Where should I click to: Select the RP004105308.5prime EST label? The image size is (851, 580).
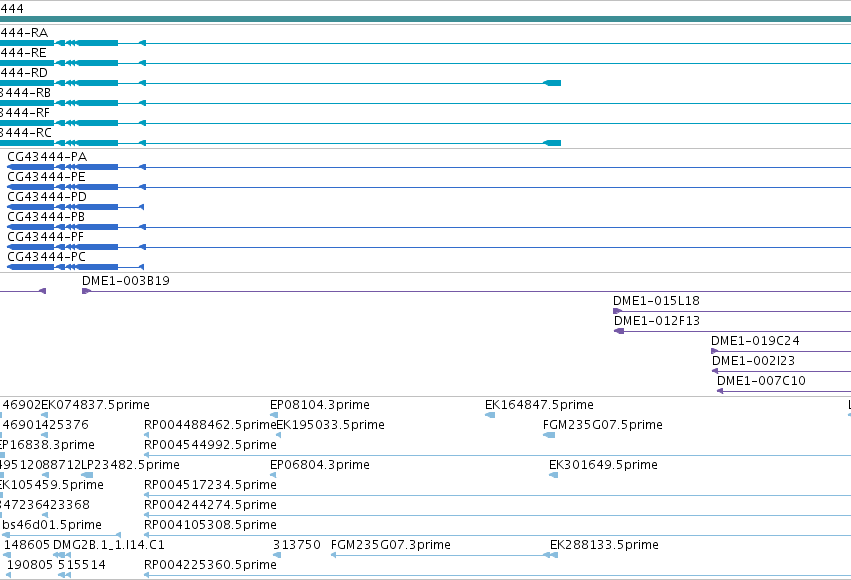[x=210, y=525]
